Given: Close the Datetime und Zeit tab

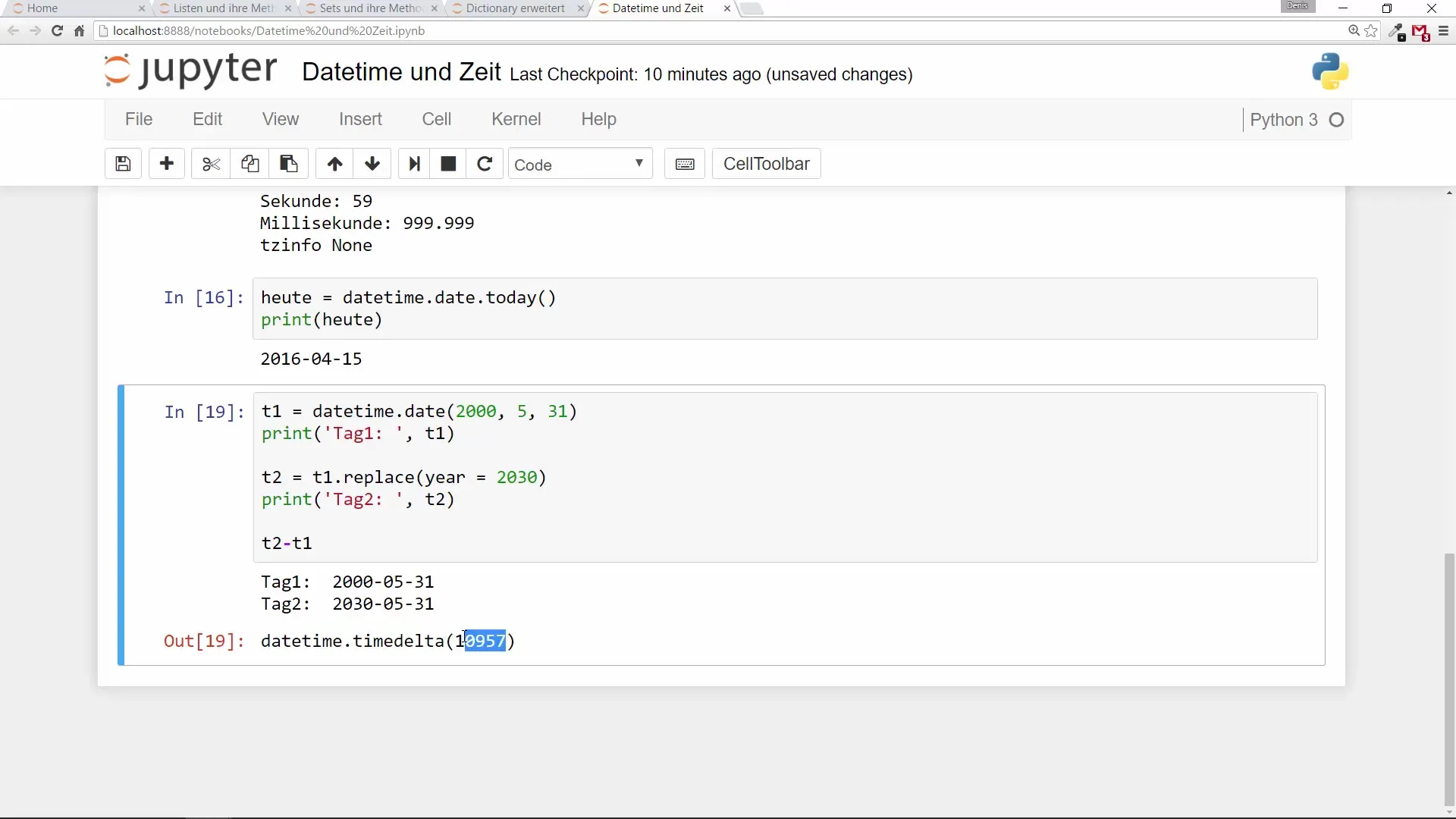Looking at the screenshot, I should (x=727, y=8).
